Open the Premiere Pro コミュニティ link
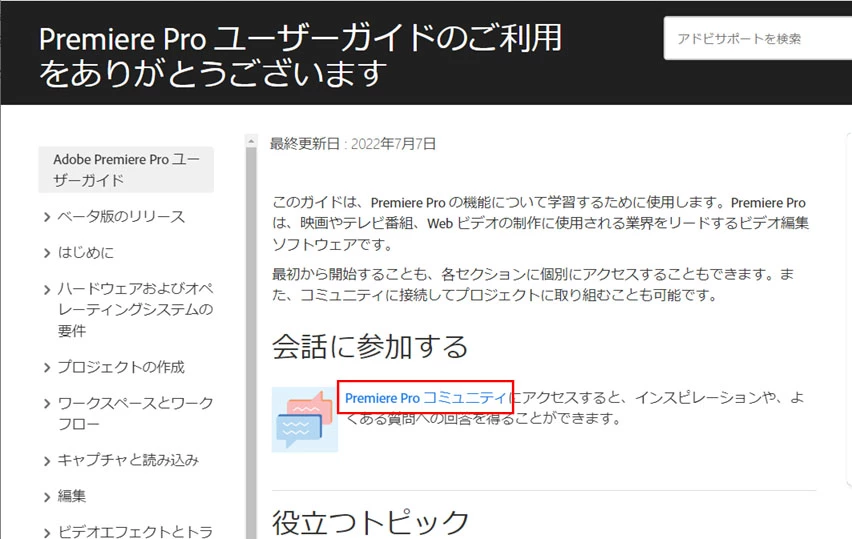This screenshot has height=539, width=852. click(426, 398)
